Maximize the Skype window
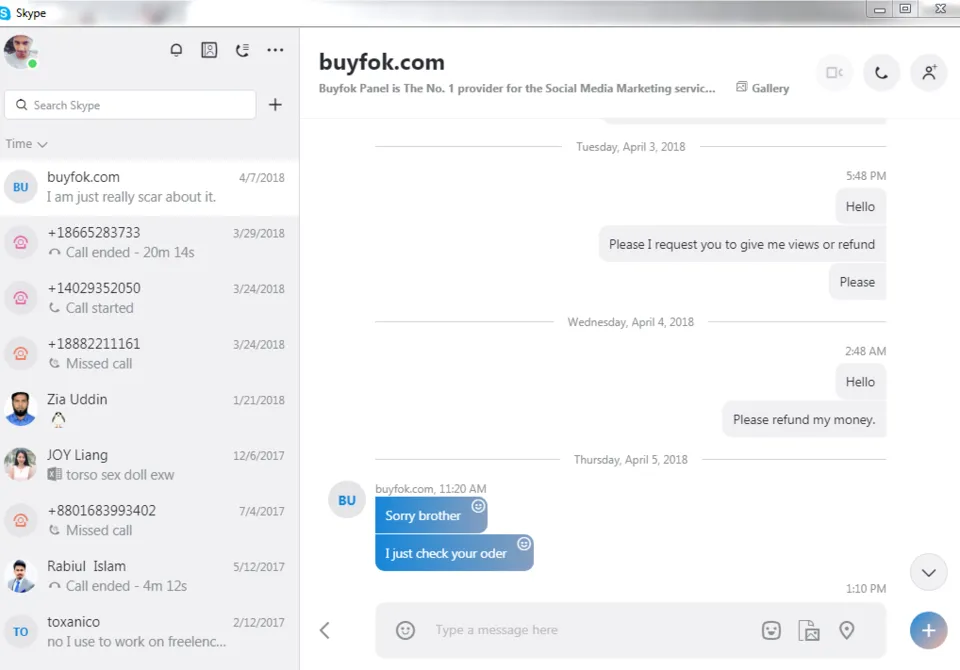This screenshot has width=960, height=670. 906,9
